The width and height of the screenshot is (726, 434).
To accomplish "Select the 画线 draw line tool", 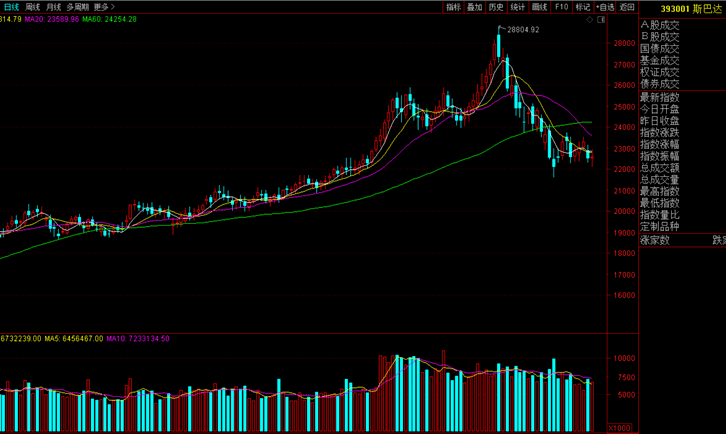I will point(539,7).
